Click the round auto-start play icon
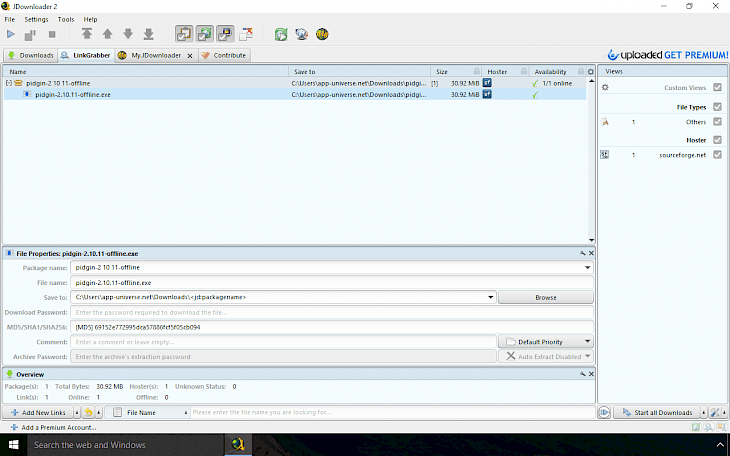 (x=604, y=413)
